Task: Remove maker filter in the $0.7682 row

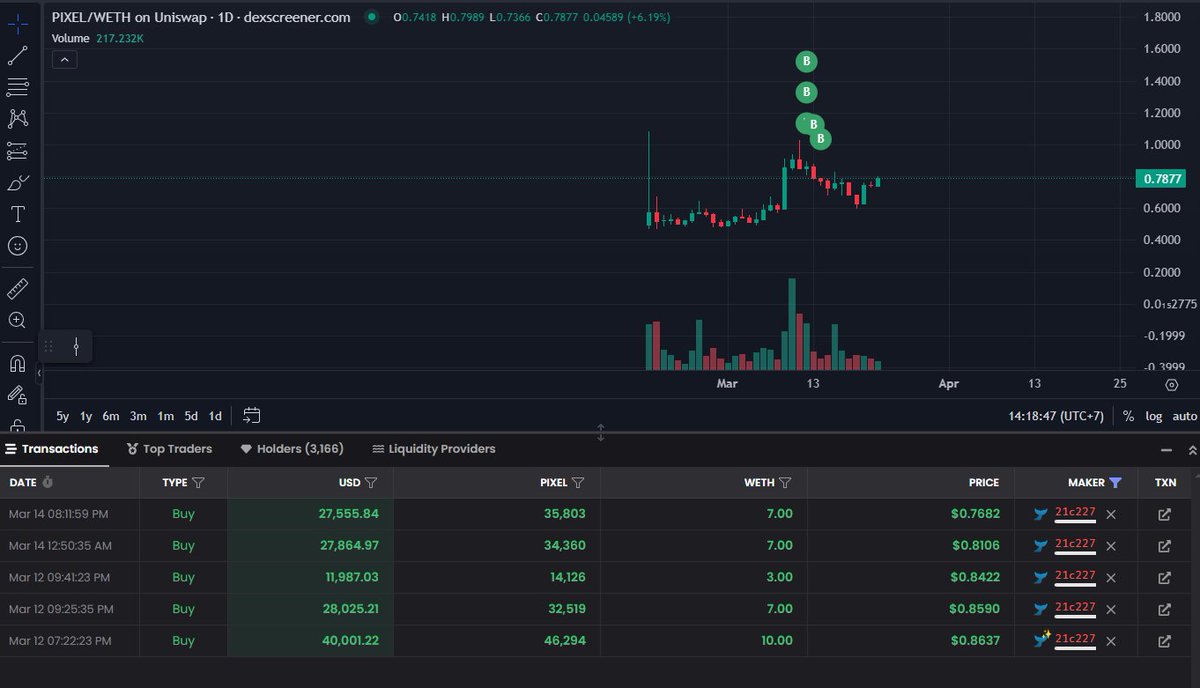Action: (x=1111, y=514)
